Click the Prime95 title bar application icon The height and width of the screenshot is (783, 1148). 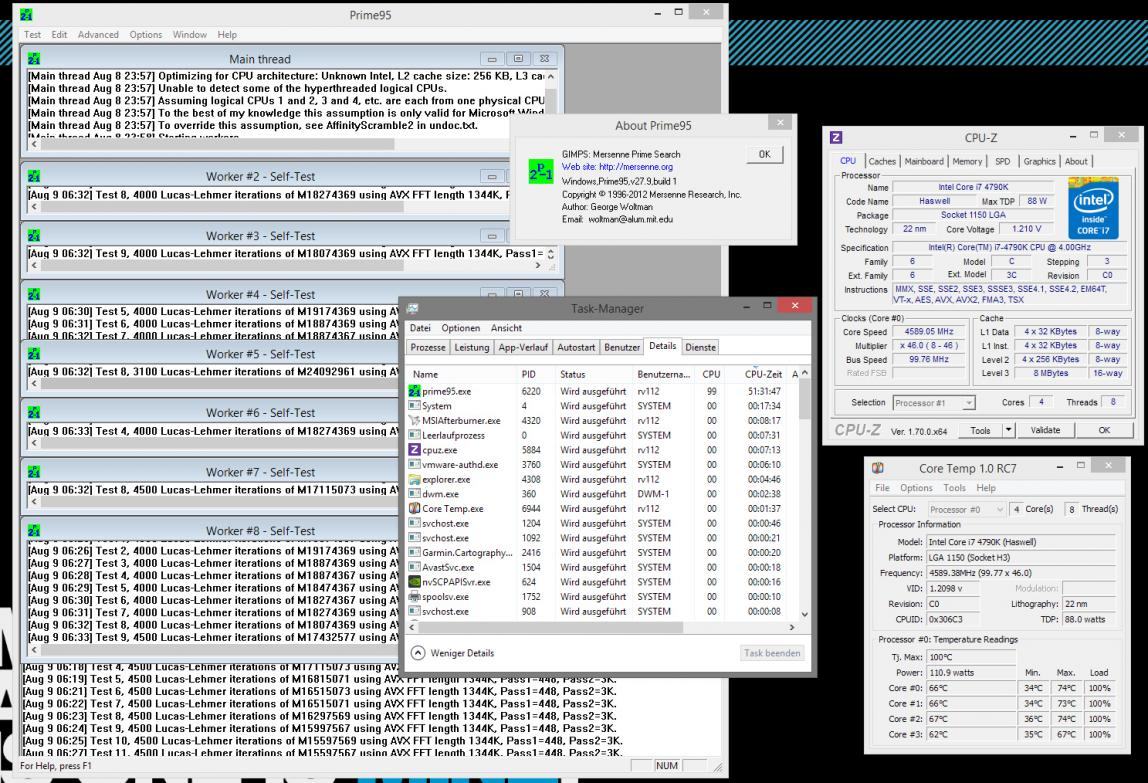point(26,15)
